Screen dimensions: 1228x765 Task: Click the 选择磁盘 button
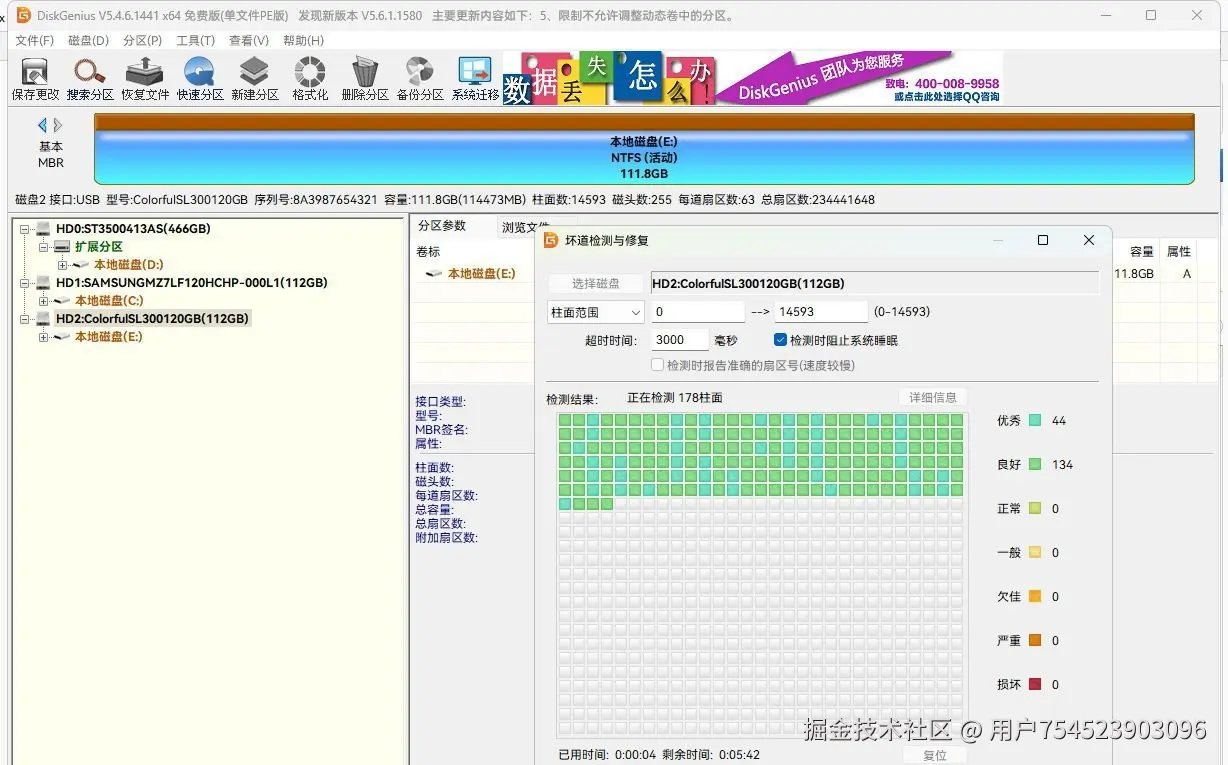click(596, 283)
